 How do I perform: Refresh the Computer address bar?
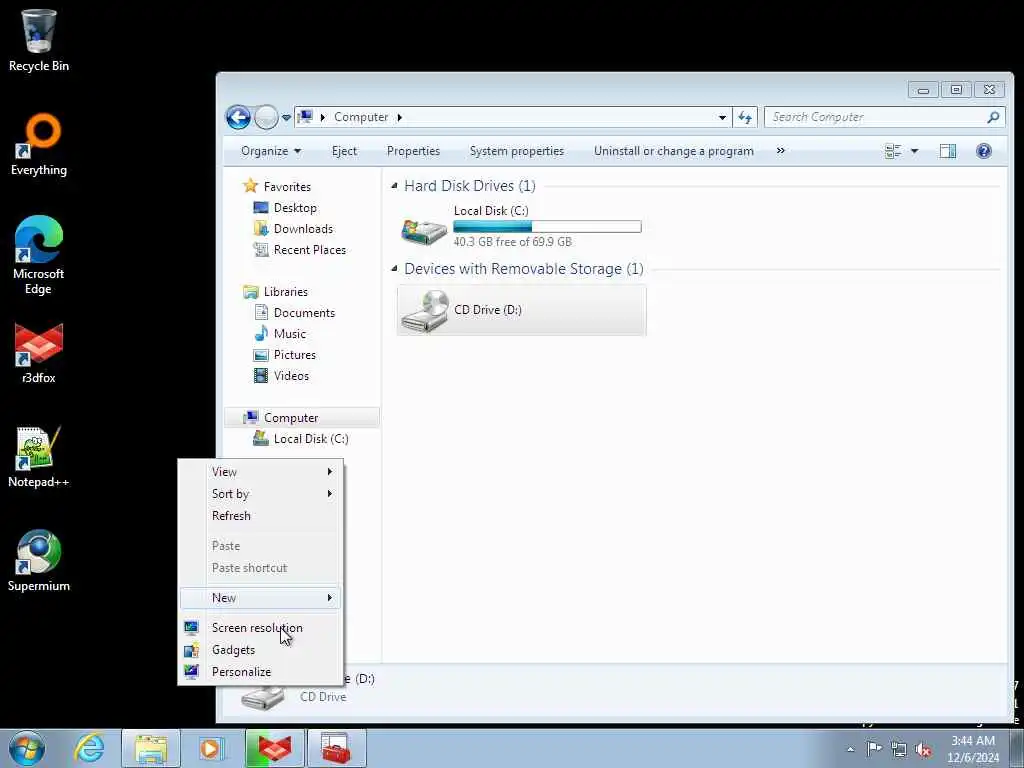(x=745, y=118)
